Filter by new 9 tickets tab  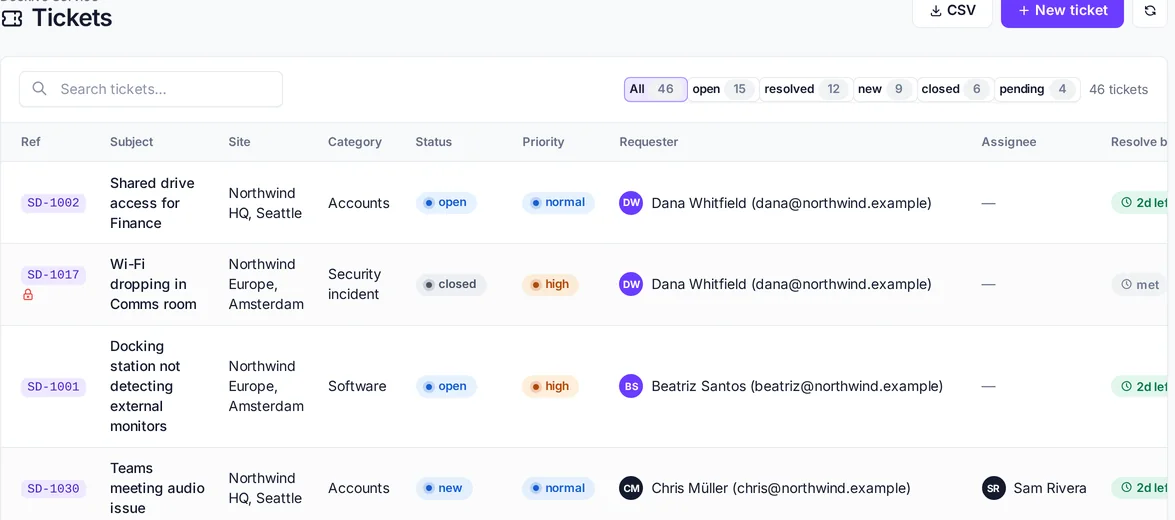tap(885, 89)
